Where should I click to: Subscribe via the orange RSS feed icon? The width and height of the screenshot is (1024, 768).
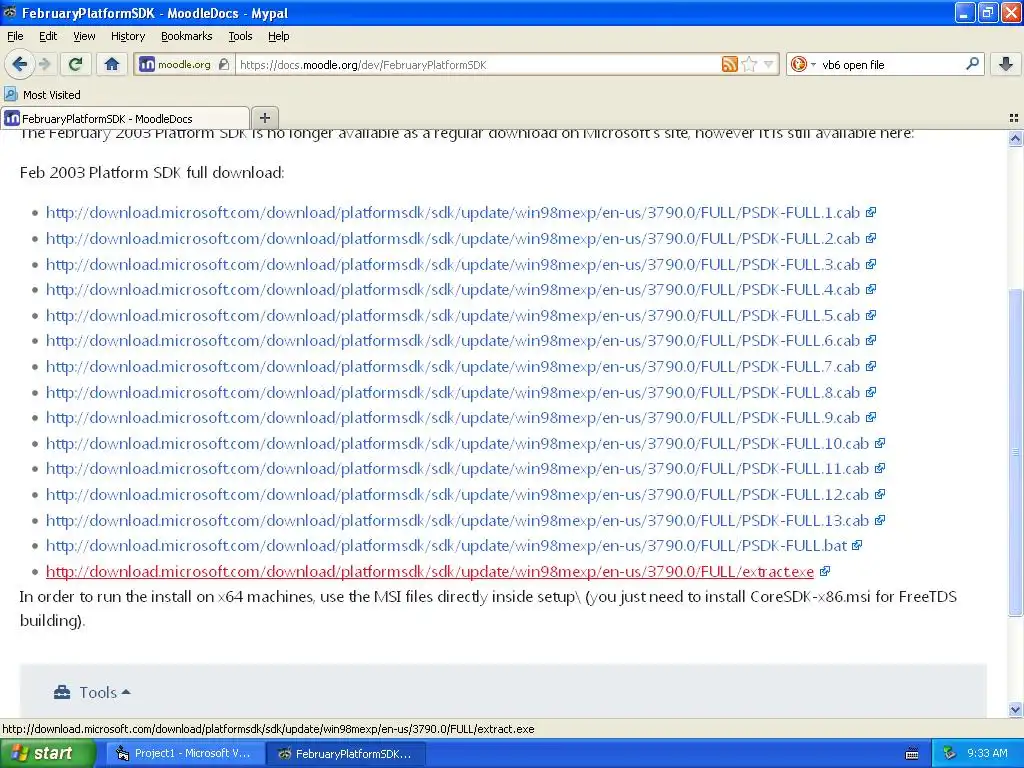[x=729, y=64]
